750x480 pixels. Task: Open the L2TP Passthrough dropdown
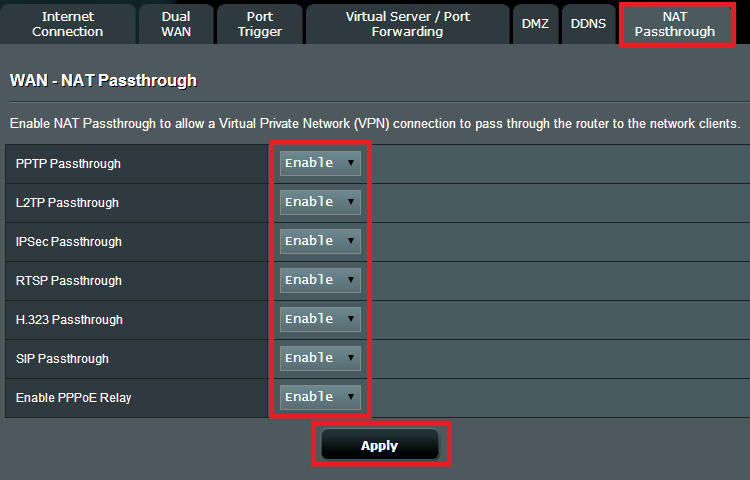tap(320, 202)
